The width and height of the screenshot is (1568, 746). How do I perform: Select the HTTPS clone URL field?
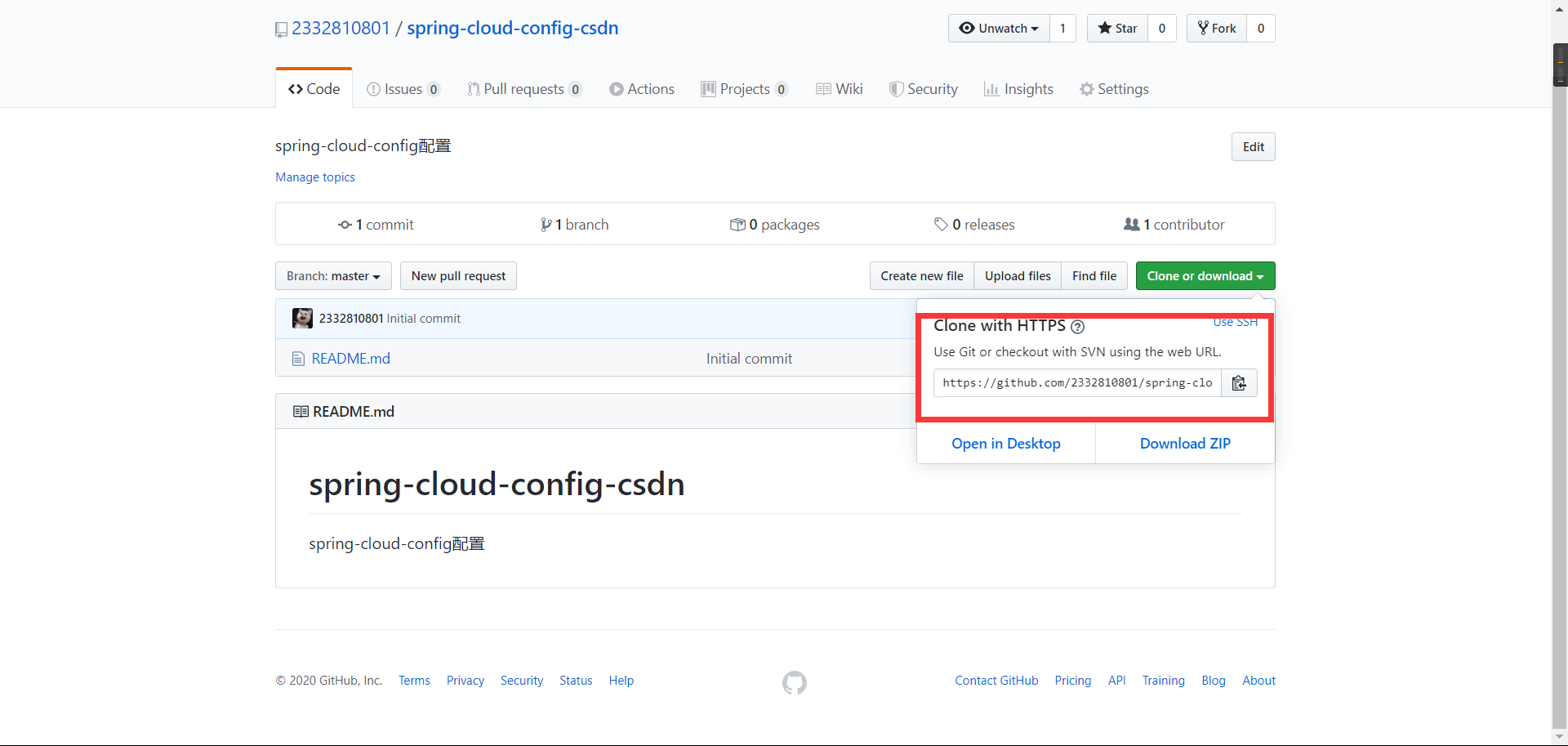click(x=1077, y=383)
